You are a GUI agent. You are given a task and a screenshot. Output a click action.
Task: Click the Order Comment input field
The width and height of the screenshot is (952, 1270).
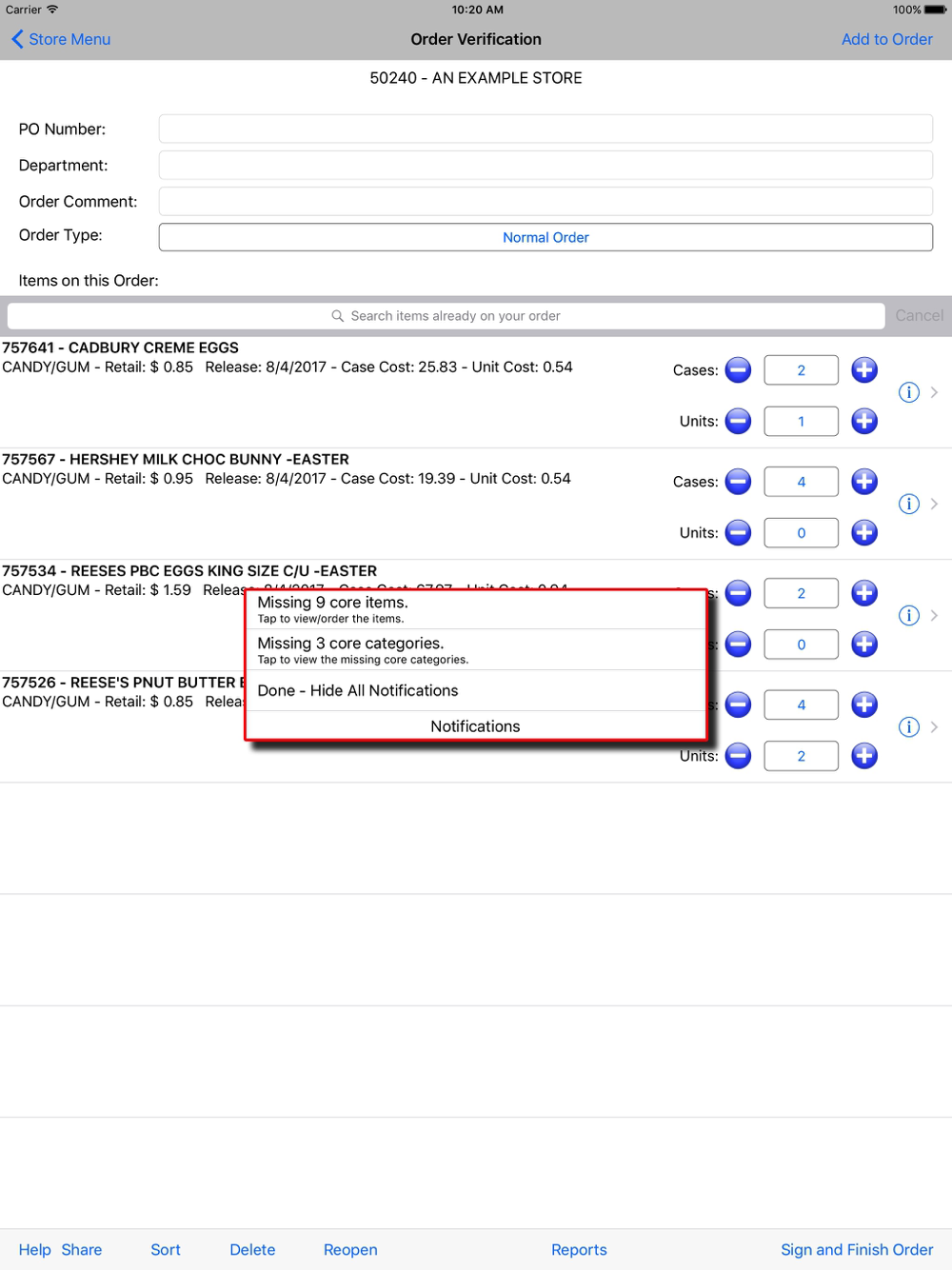click(545, 201)
